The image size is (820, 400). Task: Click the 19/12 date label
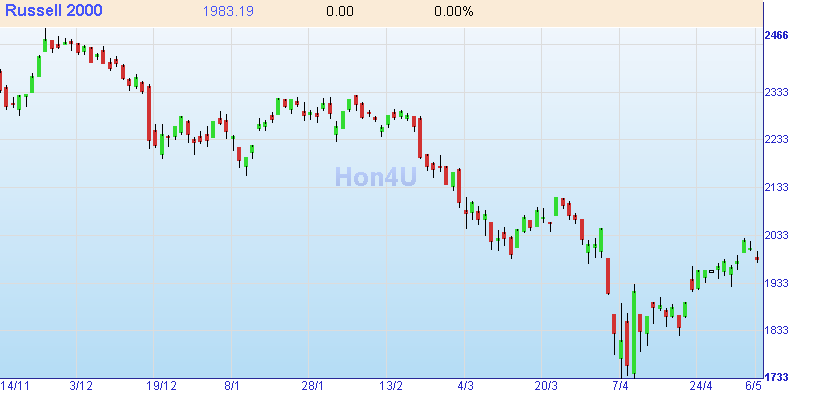[162, 386]
